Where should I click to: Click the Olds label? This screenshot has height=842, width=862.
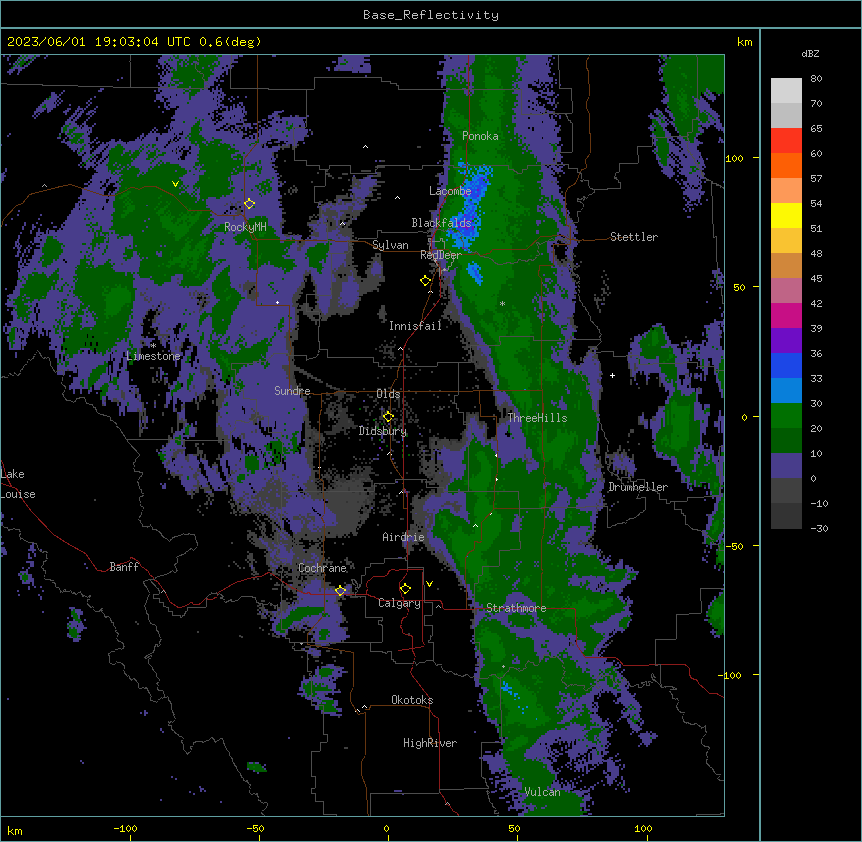[388, 394]
